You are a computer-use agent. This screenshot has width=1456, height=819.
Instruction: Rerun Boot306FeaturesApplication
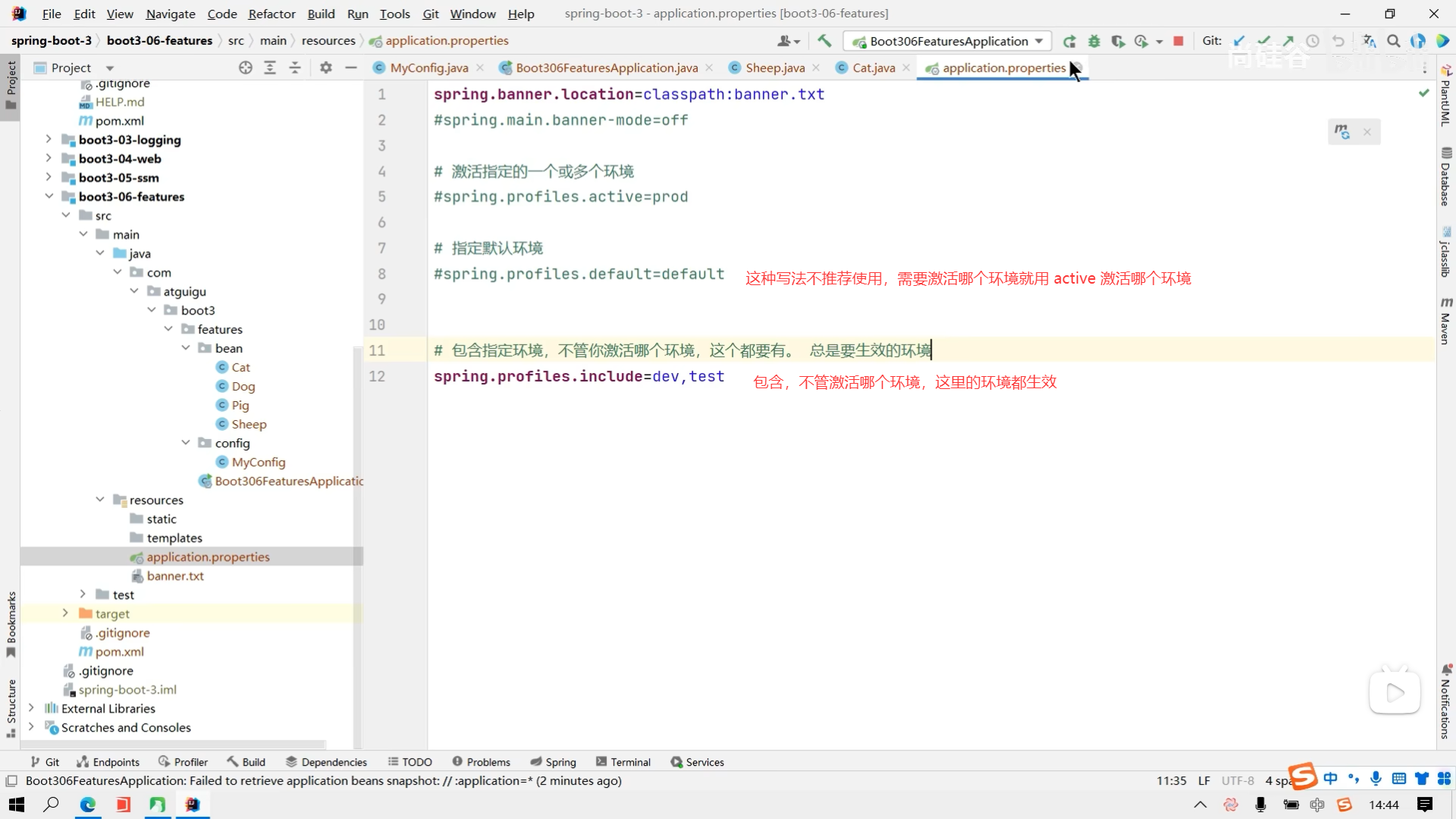point(1069,41)
